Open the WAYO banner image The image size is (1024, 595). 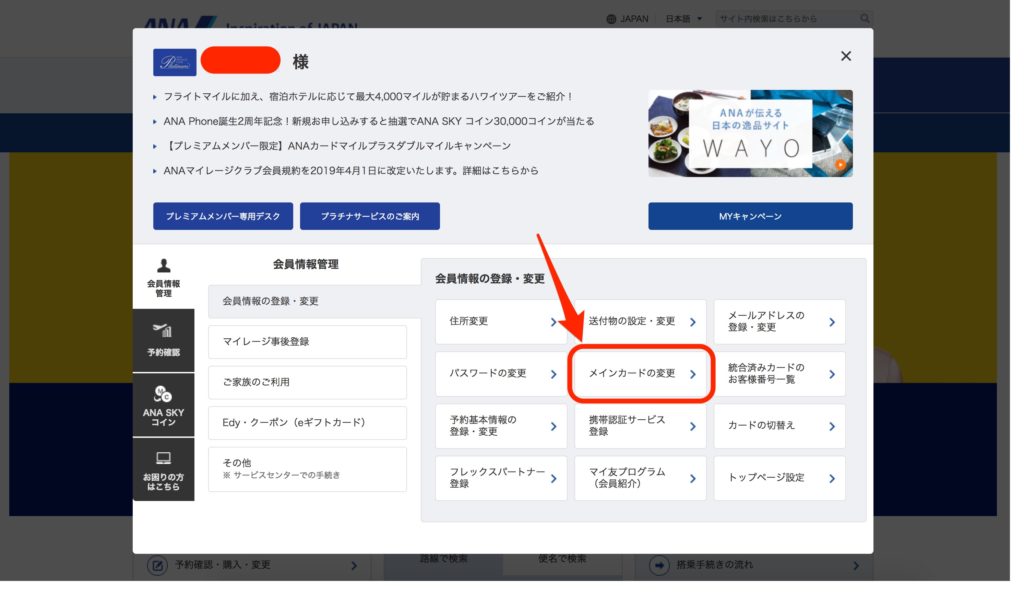[x=750, y=133]
